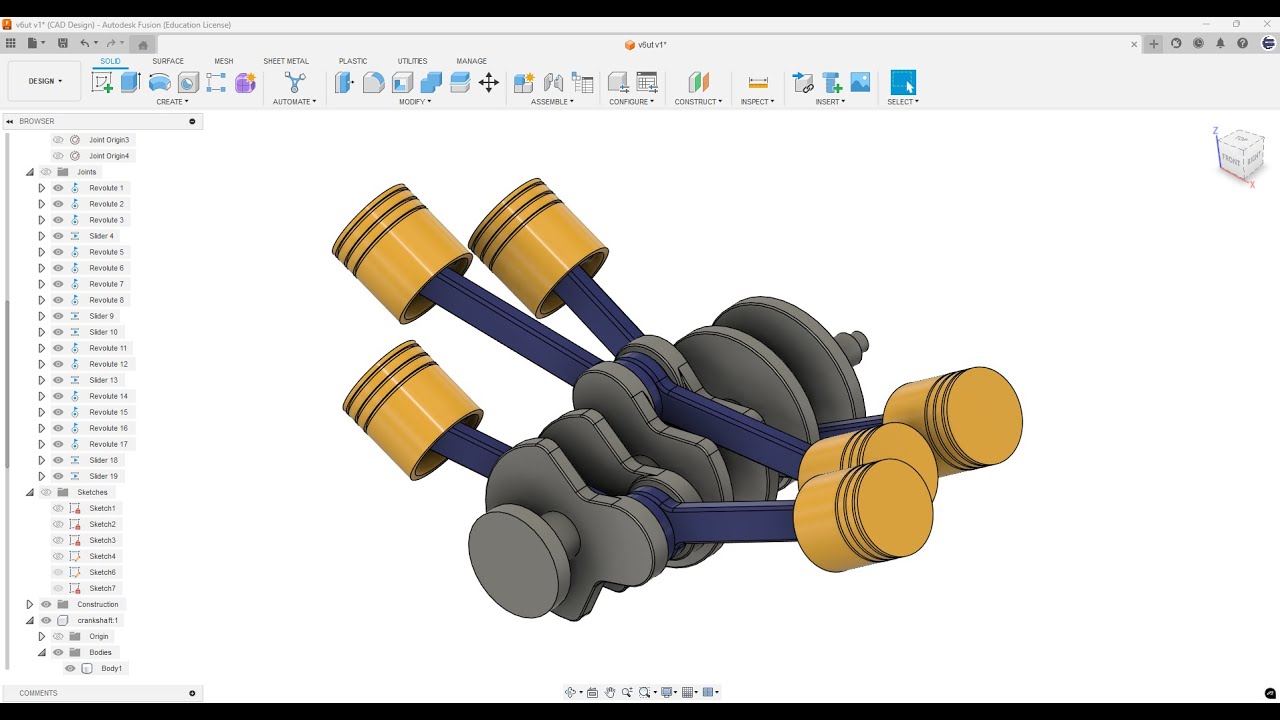Switch to the MANAGE tab

coord(472,61)
